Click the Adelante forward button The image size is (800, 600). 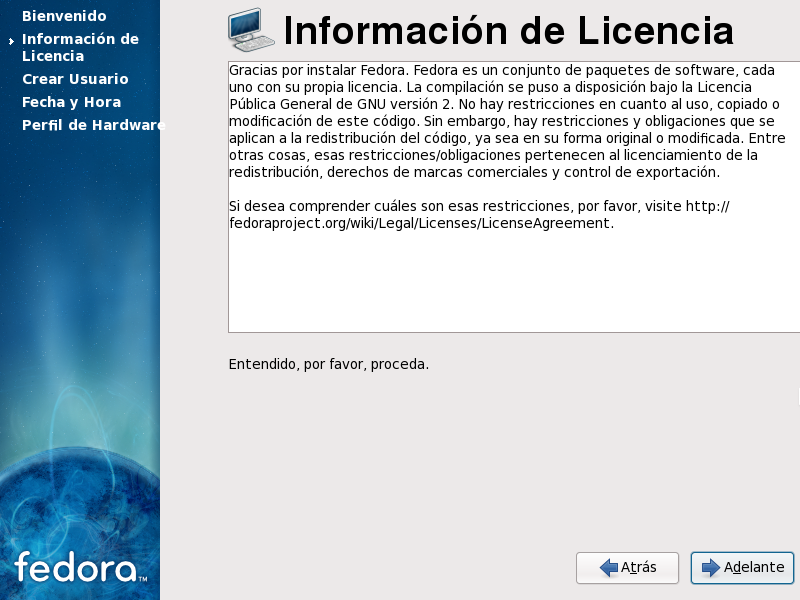point(742,567)
